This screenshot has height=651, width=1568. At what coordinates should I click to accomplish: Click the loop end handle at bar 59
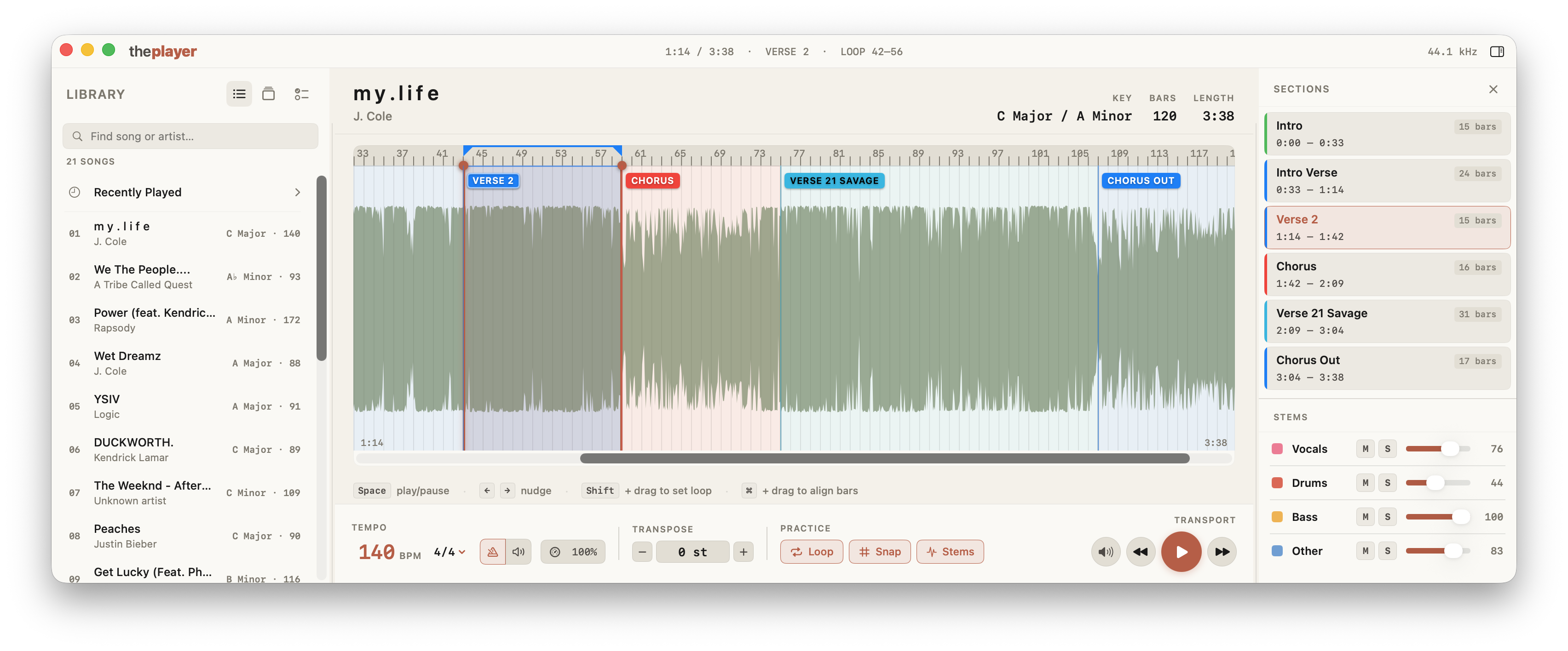622,166
